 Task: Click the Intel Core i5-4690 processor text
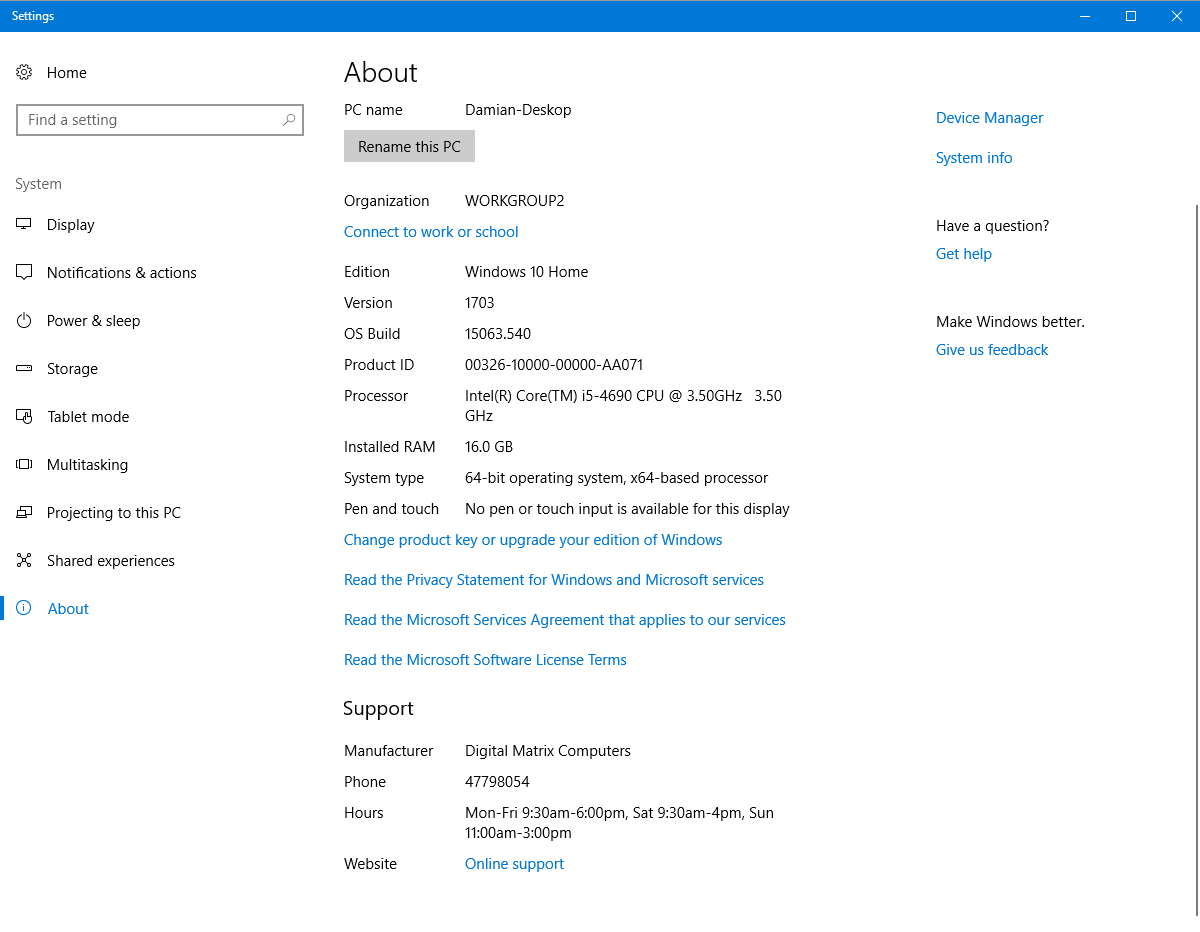624,406
